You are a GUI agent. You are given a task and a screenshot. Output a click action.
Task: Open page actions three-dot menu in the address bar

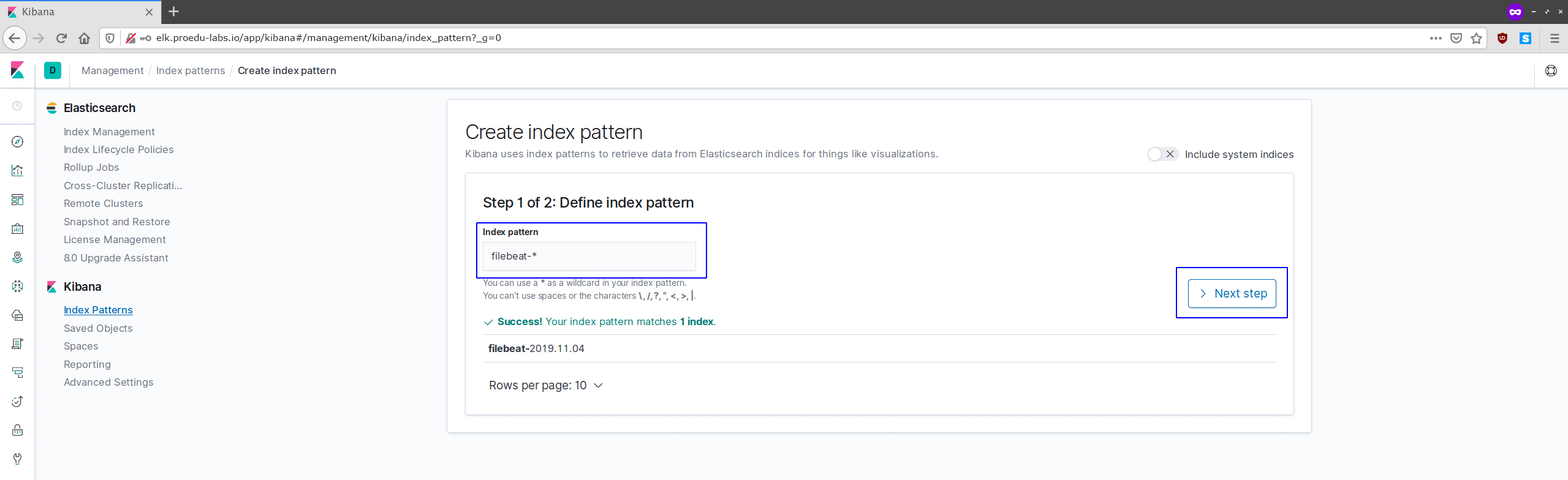tap(1435, 38)
